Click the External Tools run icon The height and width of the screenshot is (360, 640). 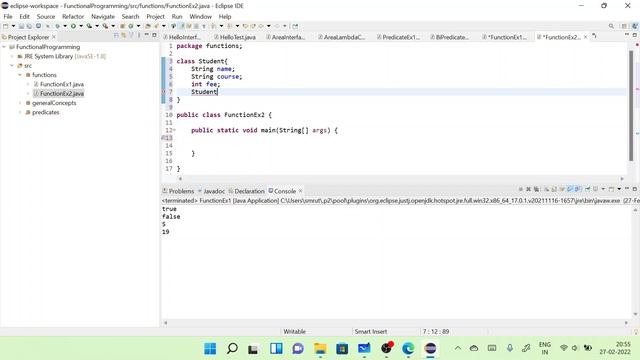(105, 26)
